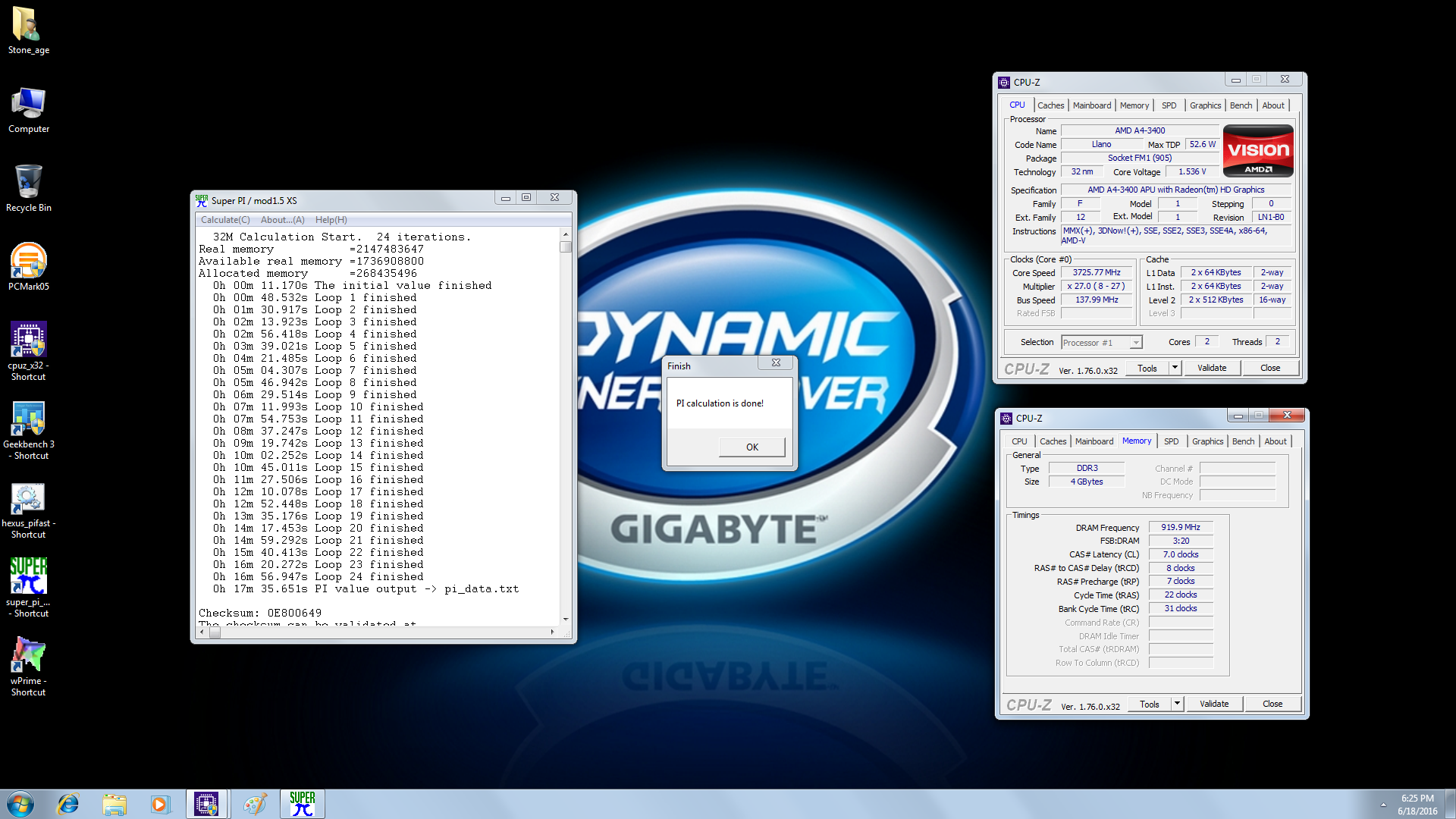The height and width of the screenshot is (819, 1456).
Task: Open the Stone_age folder icon
Action: click(x=28, y=30)
